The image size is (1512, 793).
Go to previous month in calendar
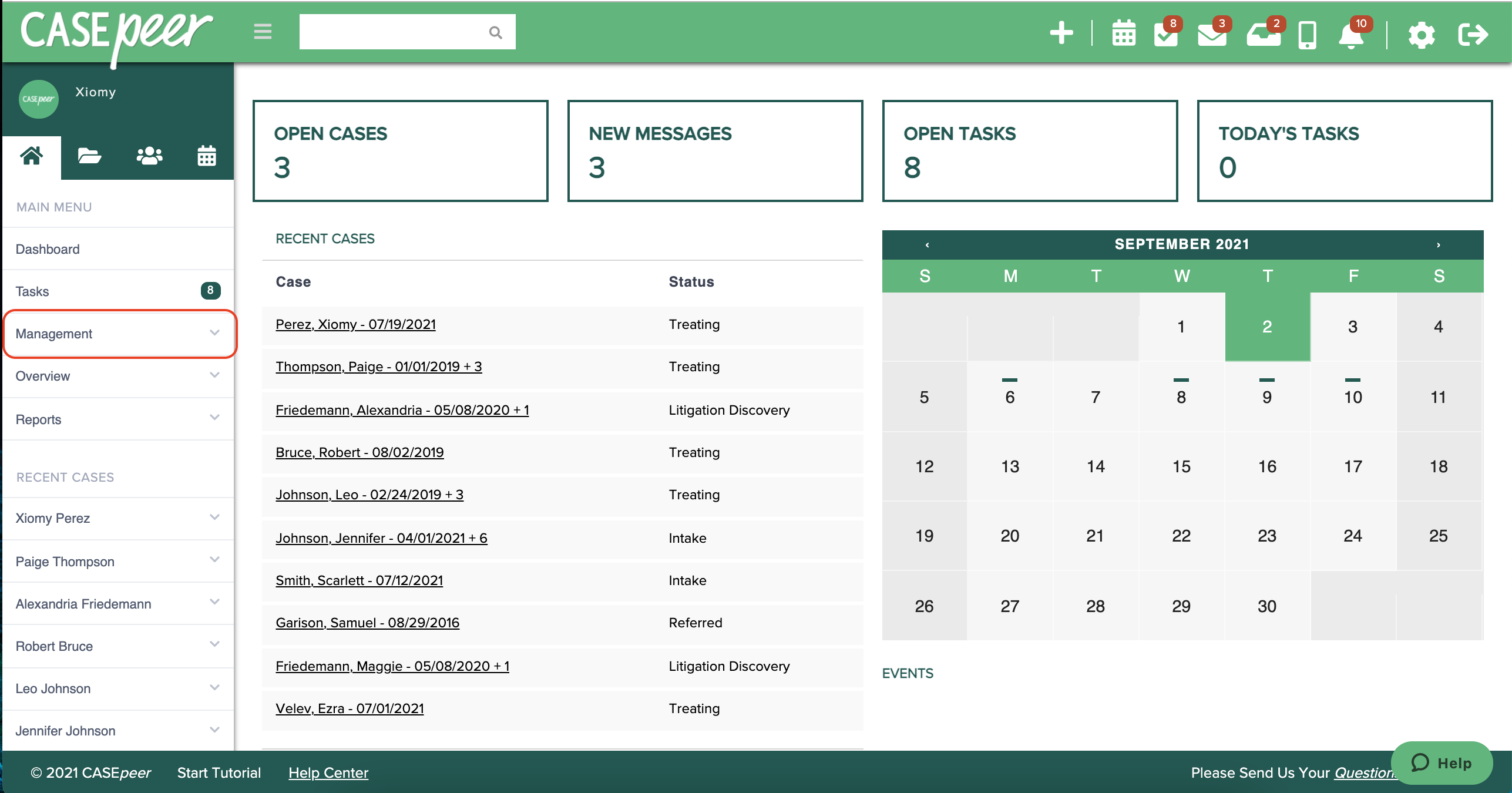pyautogui.click(x=927, y=244)
